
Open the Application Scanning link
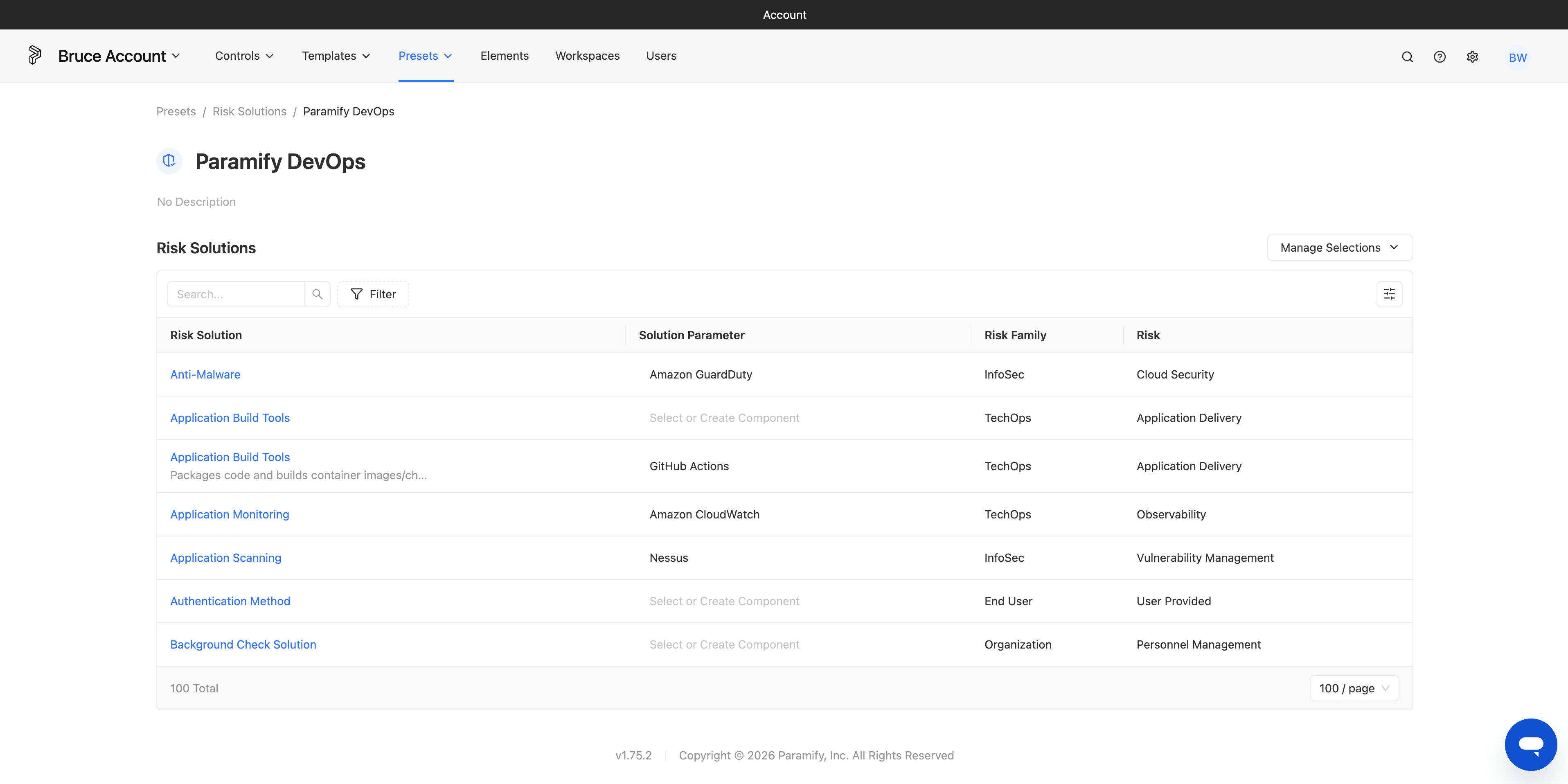pyautogui.click(x=226, y=558)
